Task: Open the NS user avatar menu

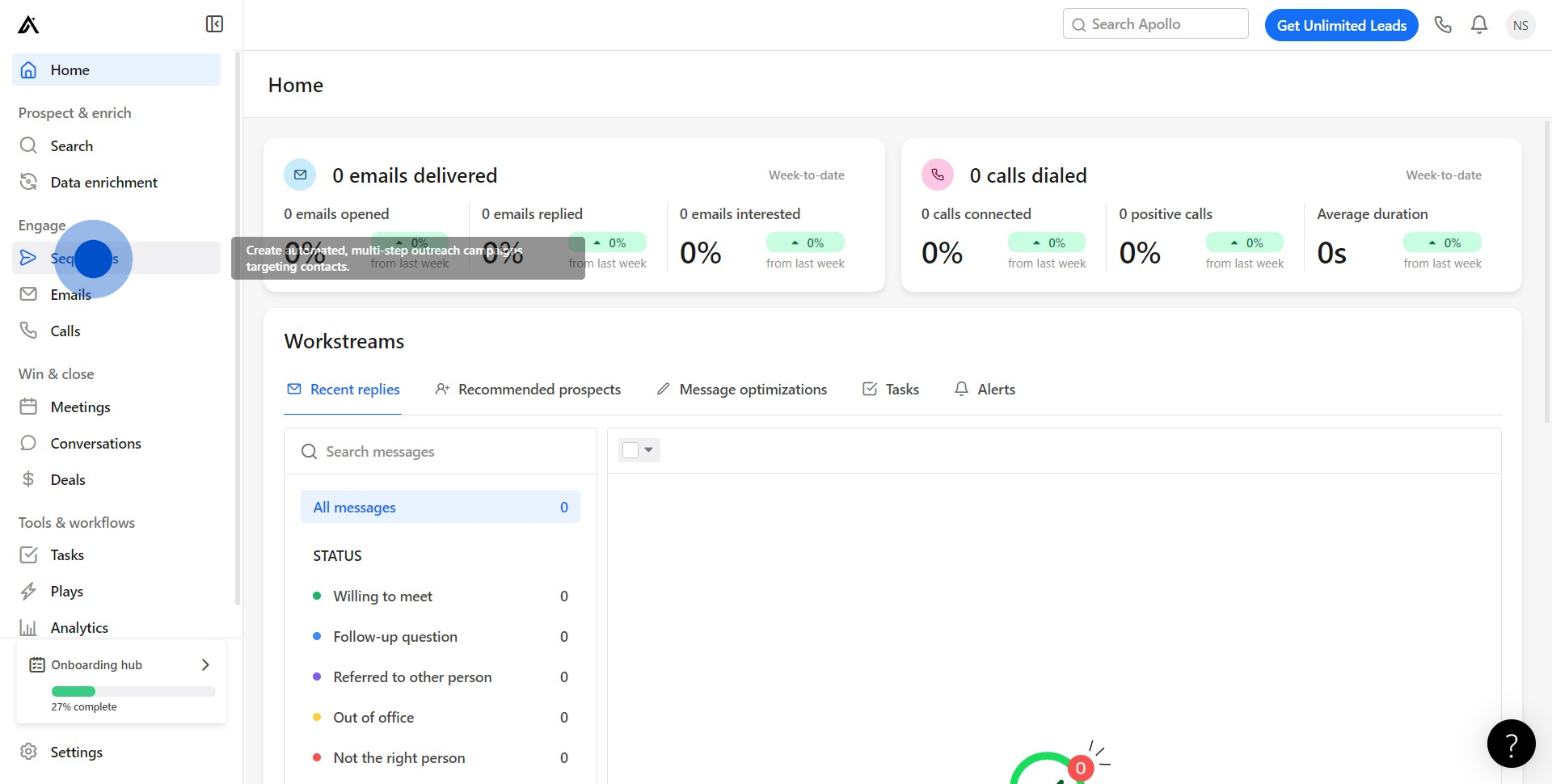Action: pos(1520,25)
